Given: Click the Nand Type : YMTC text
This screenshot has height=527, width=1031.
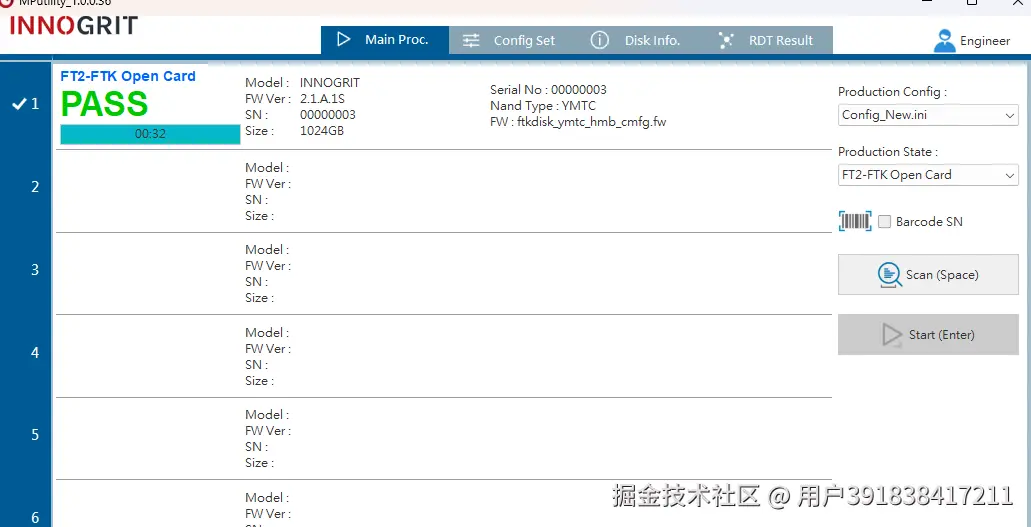Looking at the screenshot, I should click(543, 106).
